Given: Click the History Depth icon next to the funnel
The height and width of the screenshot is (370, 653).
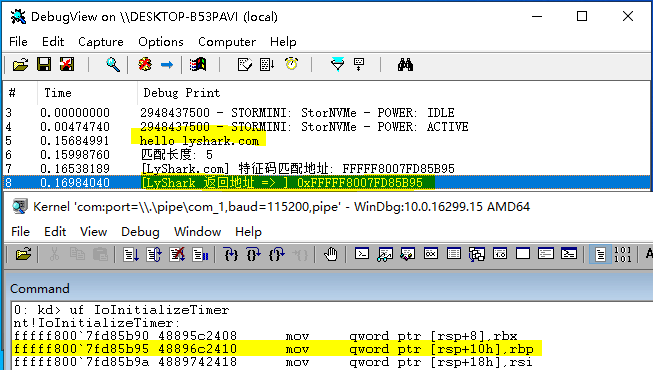Looking at the screenshot, I should tap(359, 65).
